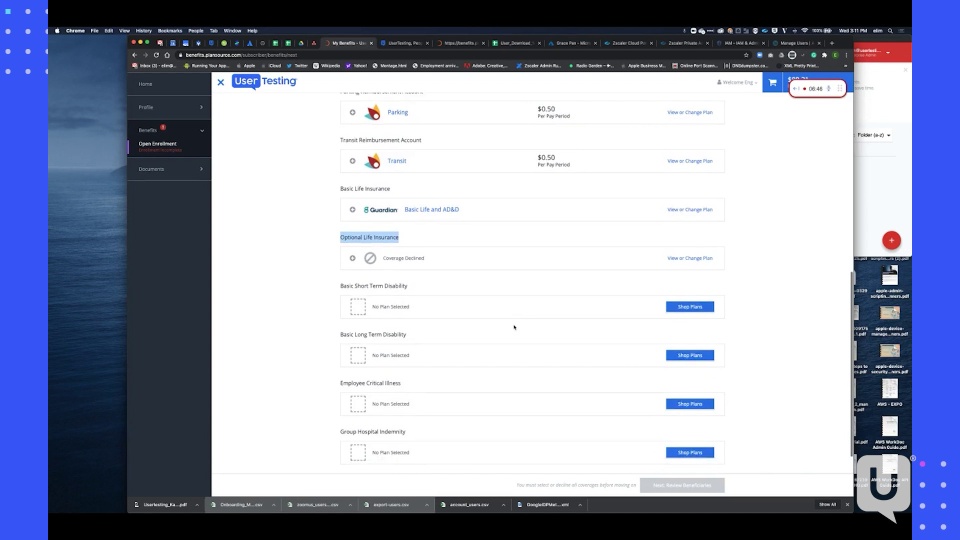Open the Basic Life and AD&D plan link
Viewport: 960px width, 540px height.
click(432, 209)
